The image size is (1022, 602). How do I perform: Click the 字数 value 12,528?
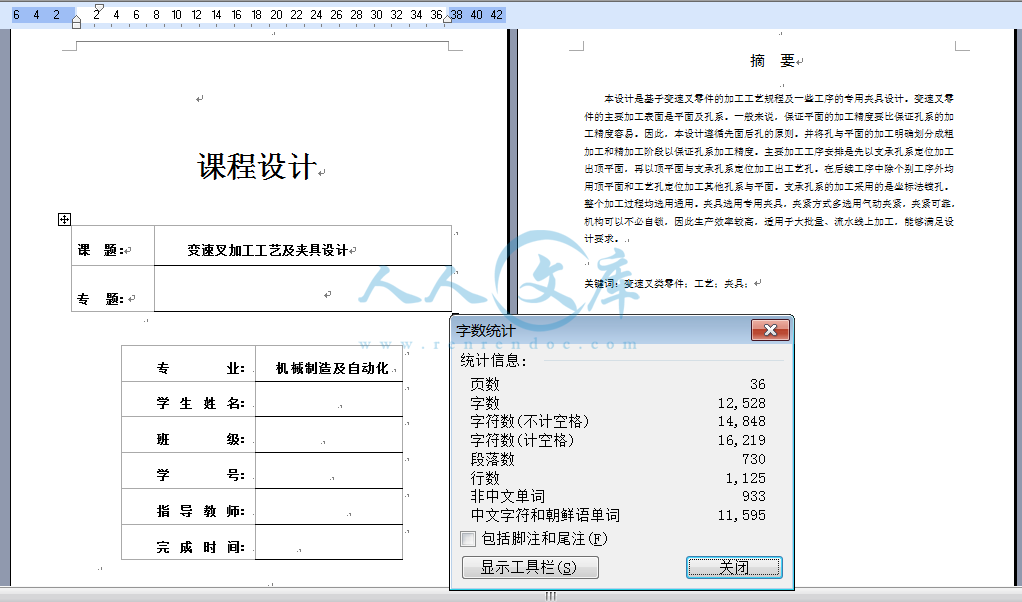tap(742, 403)
